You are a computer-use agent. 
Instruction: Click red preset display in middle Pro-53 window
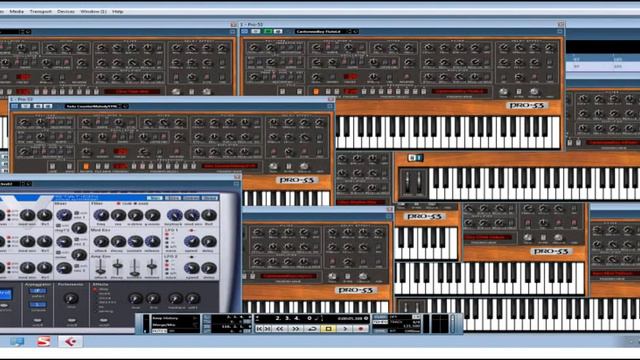(230, 166)
